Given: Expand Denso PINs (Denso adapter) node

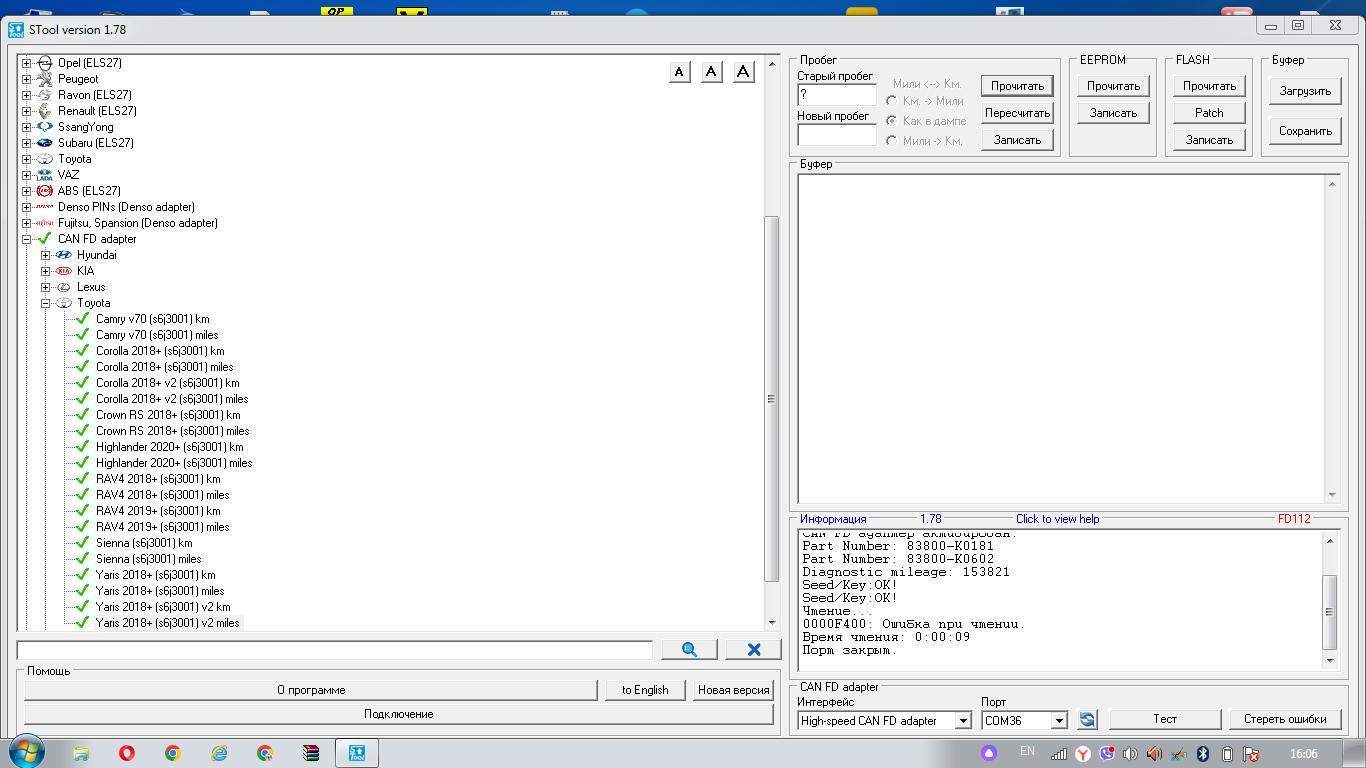Looking at the screenshot, I should [x=26, y=207].
